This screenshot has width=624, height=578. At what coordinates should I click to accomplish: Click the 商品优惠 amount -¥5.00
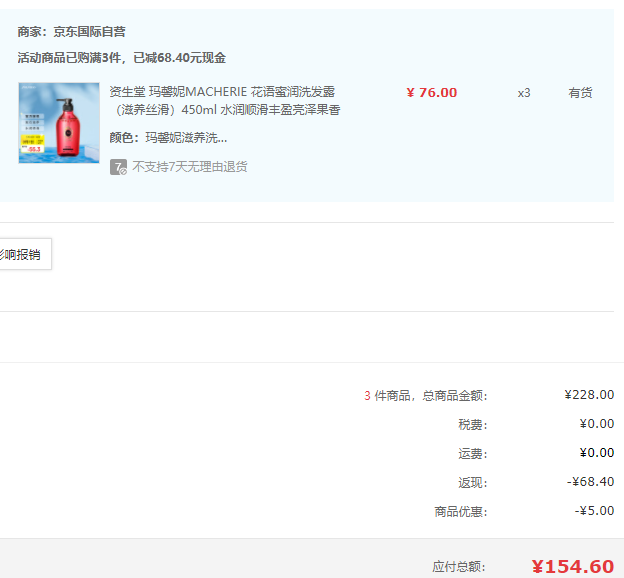coord(594,511)
